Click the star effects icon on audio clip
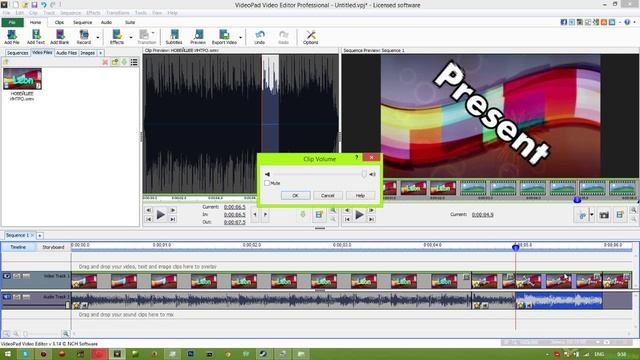The image size is (640, 360). coord(76,305)
